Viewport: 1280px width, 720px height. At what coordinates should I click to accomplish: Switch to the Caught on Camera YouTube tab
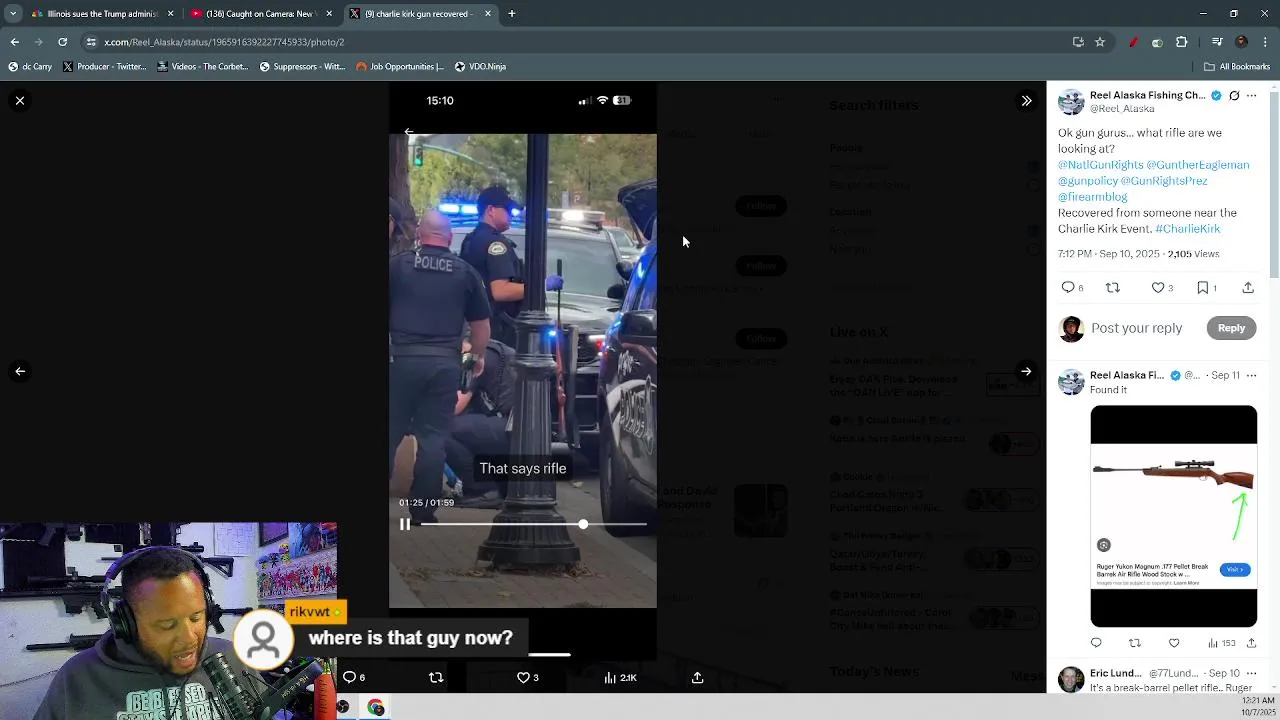click(262, 14)
